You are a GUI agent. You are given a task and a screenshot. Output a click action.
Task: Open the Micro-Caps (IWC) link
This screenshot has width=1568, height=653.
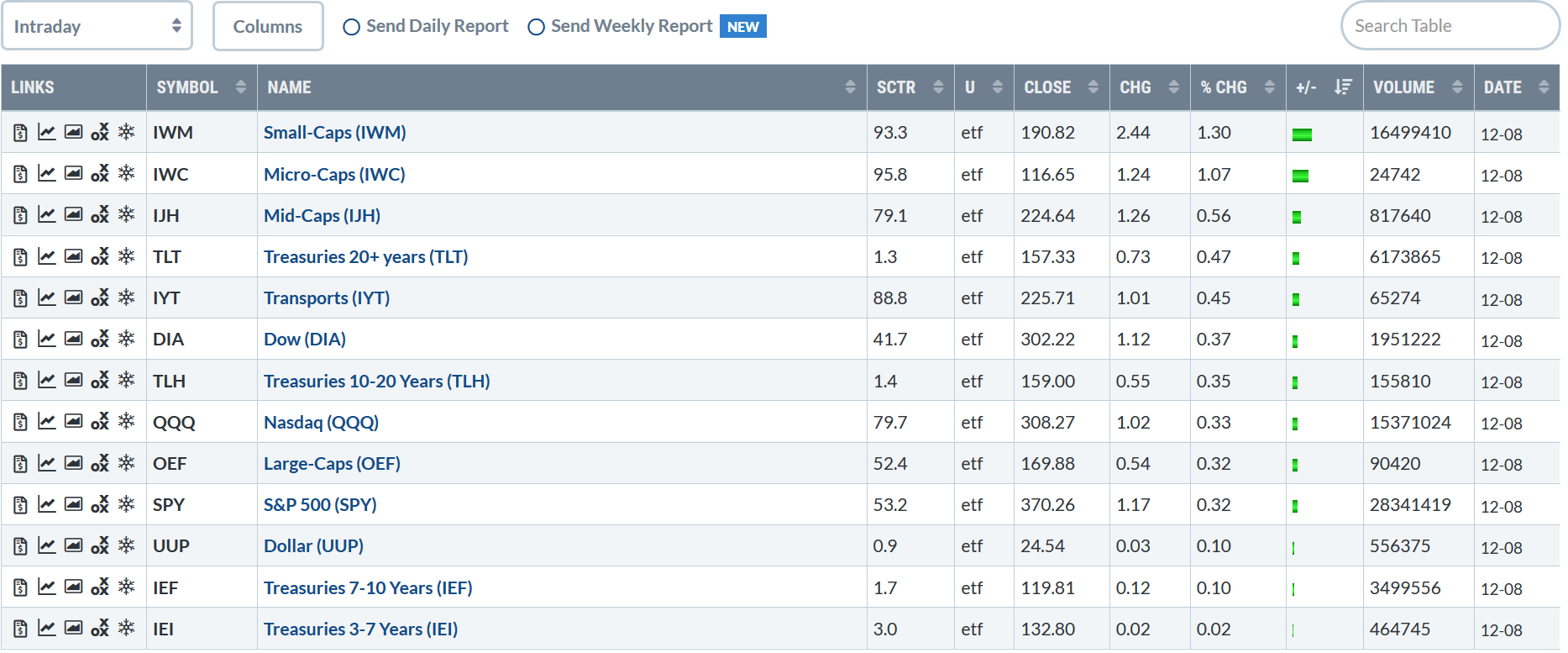click(334, 174)
